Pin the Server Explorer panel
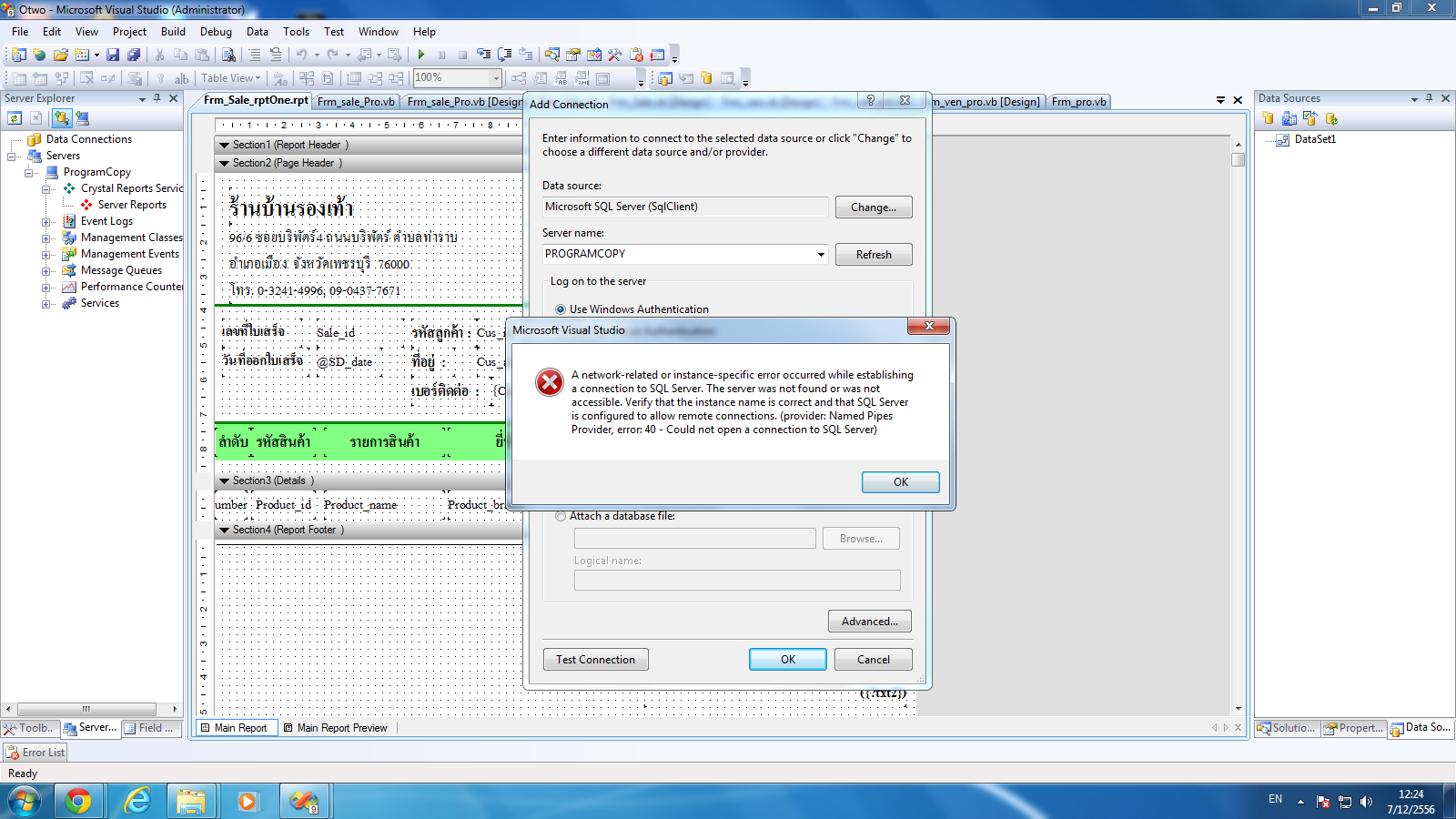This screenshot has width=1456, height=819. [x=157, y=98]
